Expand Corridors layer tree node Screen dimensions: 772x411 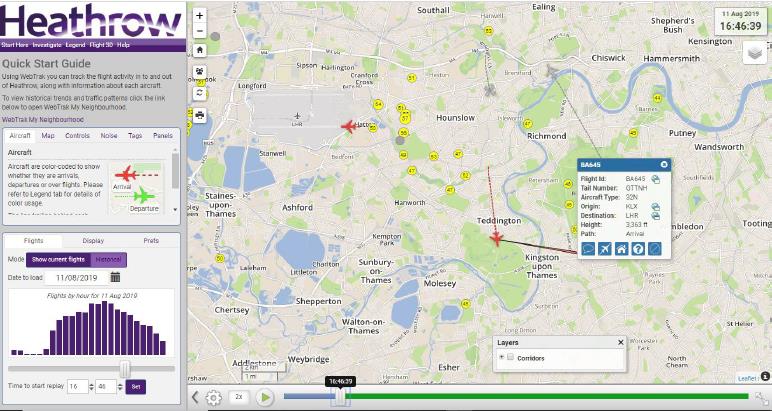click(502, 357)
